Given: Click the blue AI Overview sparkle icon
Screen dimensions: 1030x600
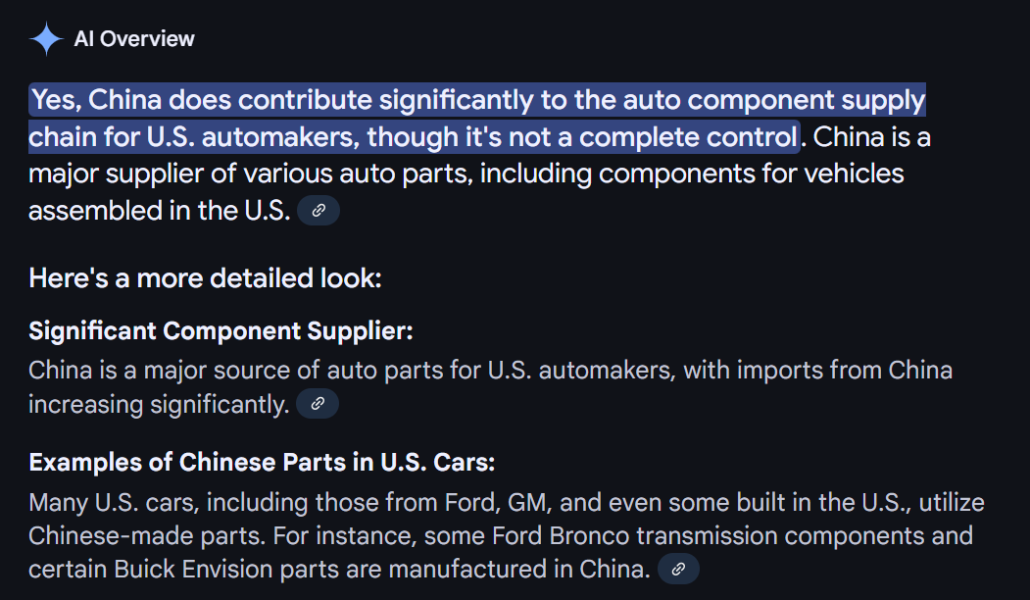Looking at the screenshot, I should click(46, 39).
